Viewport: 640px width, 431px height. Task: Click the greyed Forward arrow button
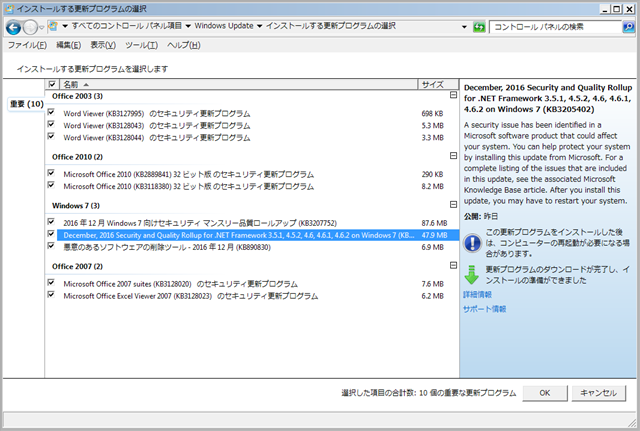(x=30, y=27)
